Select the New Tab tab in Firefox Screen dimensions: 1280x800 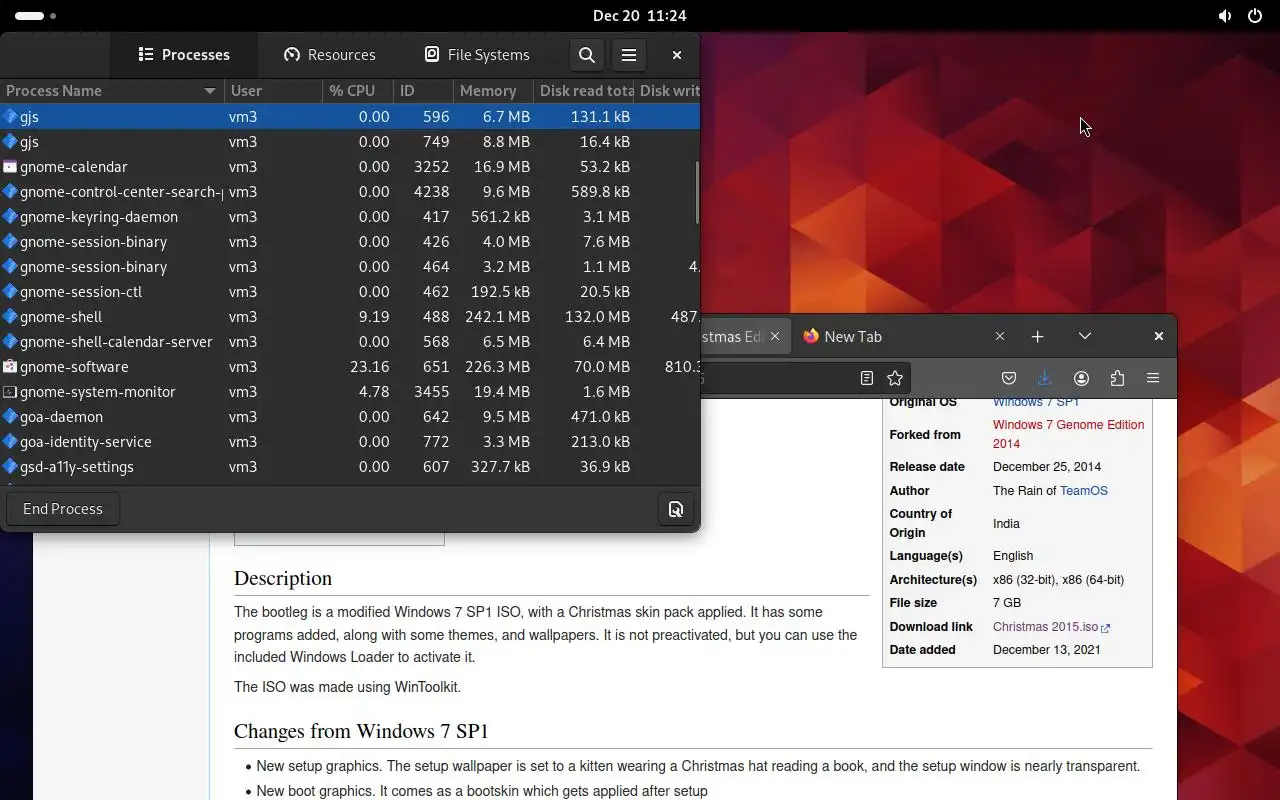point(905,336)
